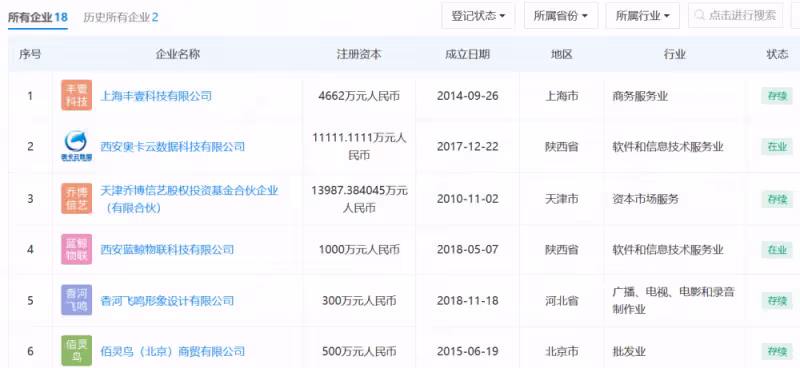
Task: Click the 河北省 region cell
Action: 562,301
